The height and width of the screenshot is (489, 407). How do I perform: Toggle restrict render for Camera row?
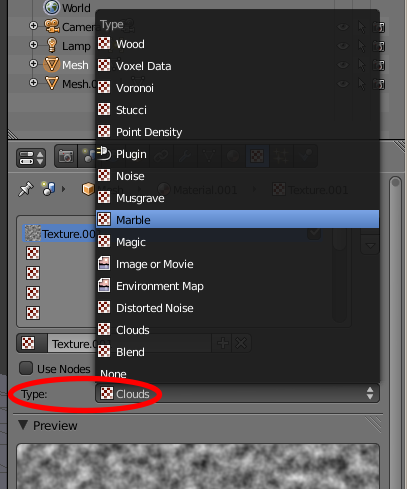point(379,27)
